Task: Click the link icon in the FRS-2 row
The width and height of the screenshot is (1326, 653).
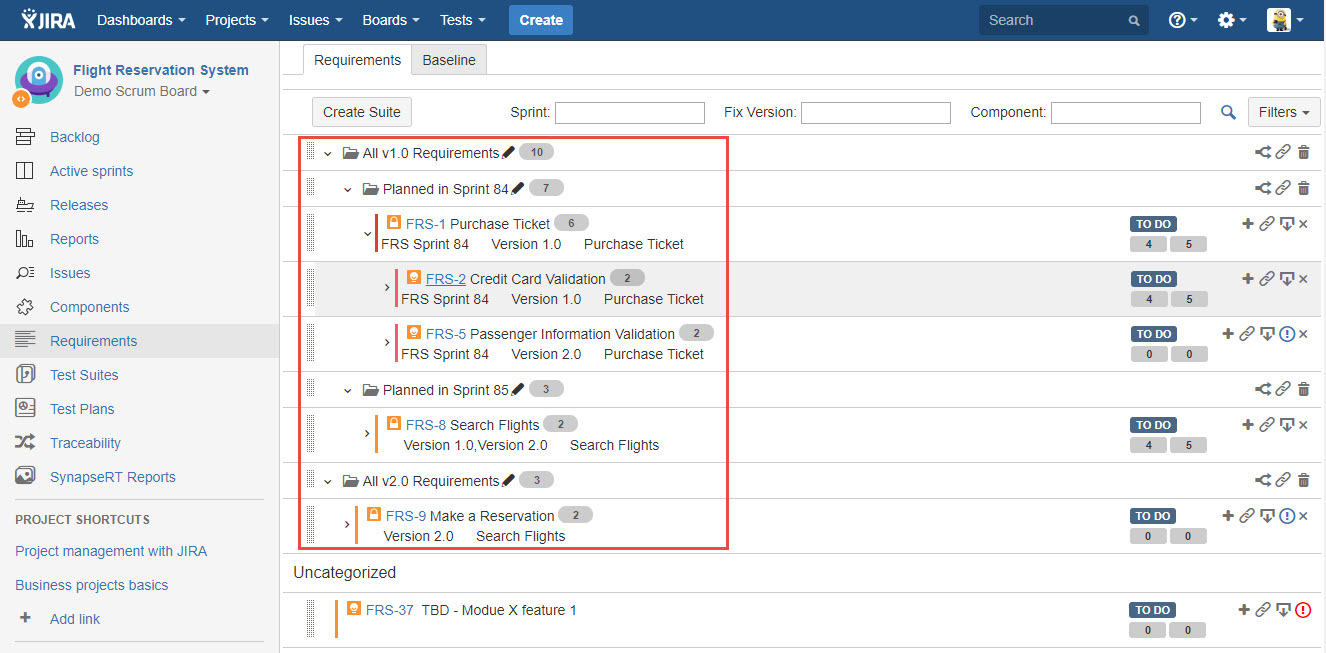Action: (x=1266, y=279)
